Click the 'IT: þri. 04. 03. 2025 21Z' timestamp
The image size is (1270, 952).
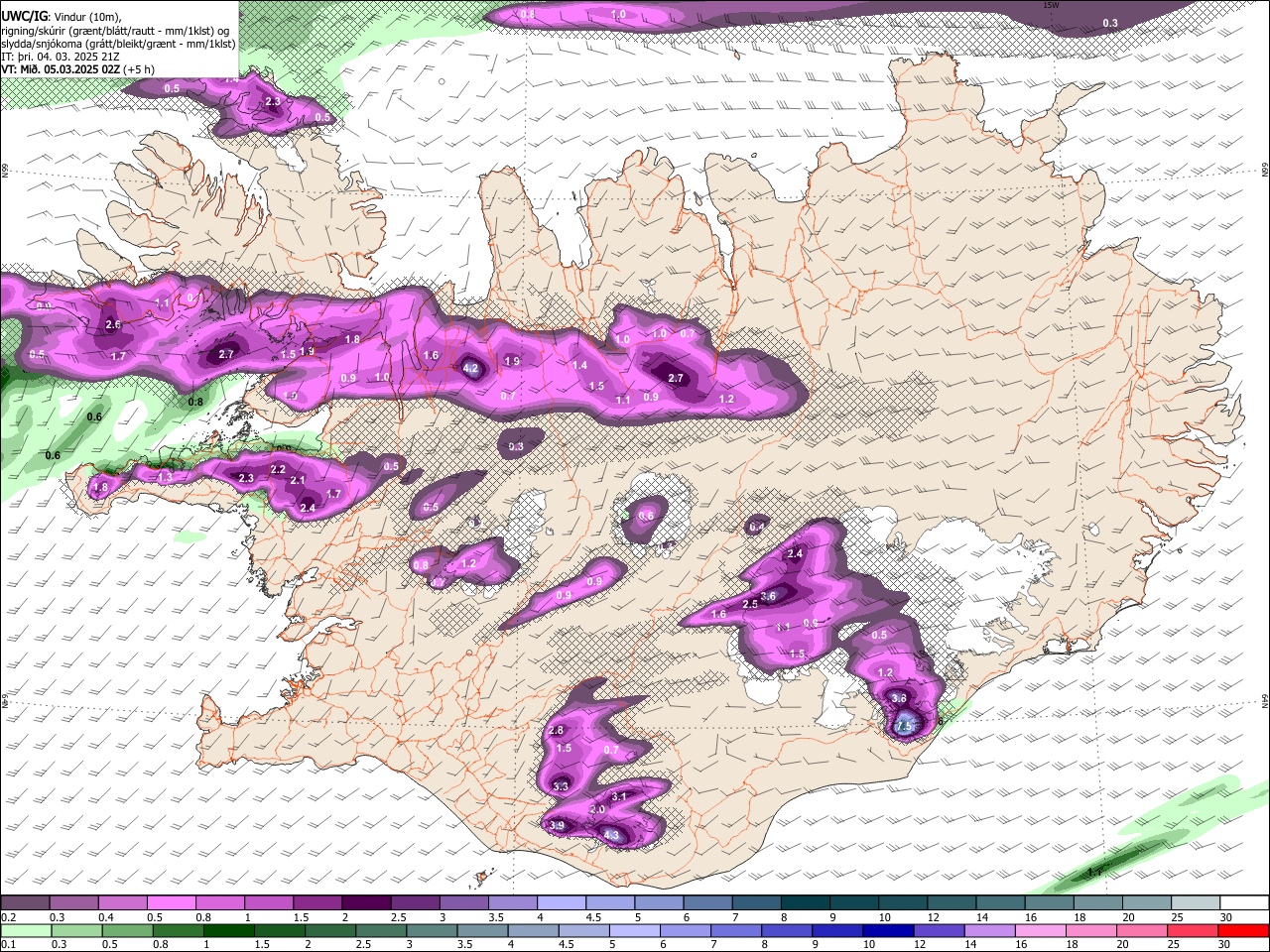[x=61, y=57]
